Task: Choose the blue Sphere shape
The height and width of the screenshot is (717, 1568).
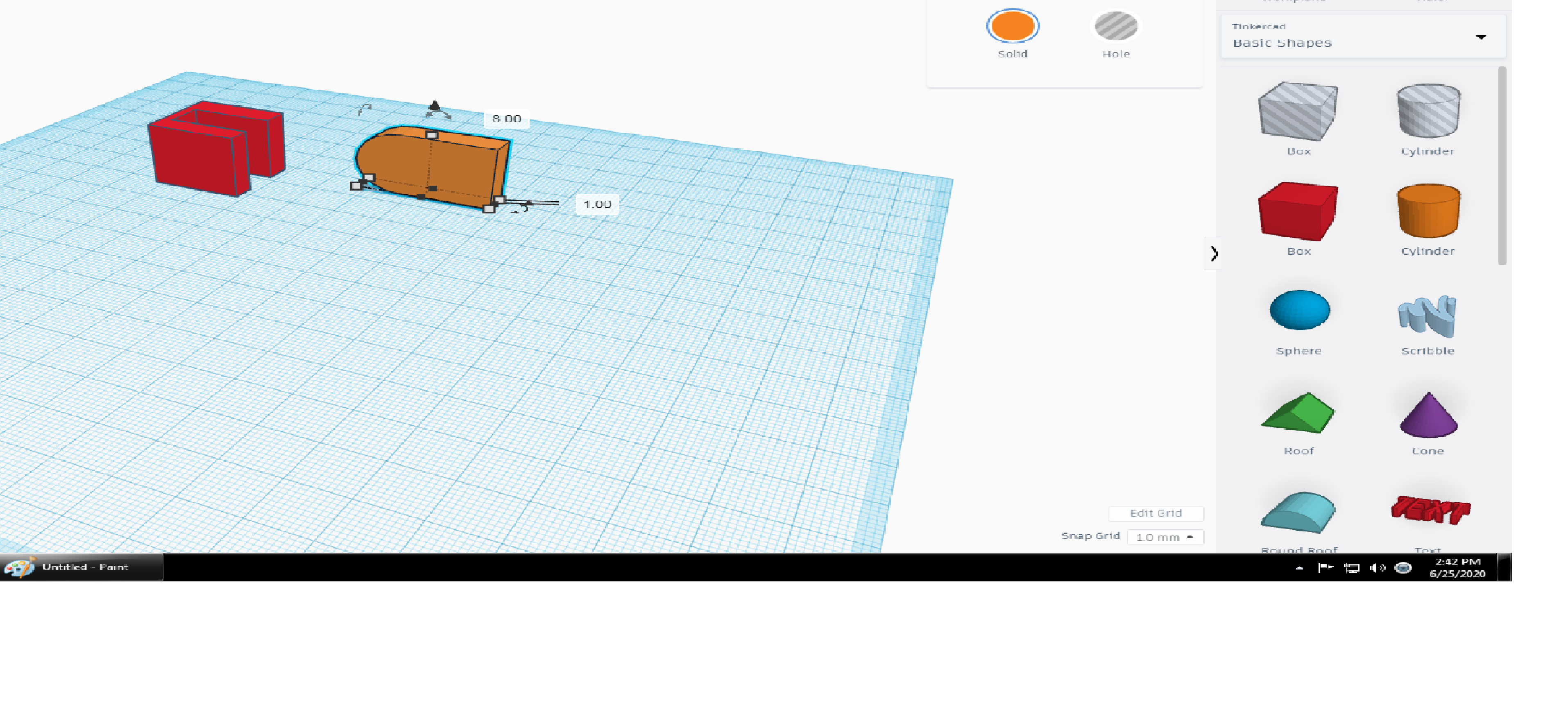Action: (x=1299, y=310)
